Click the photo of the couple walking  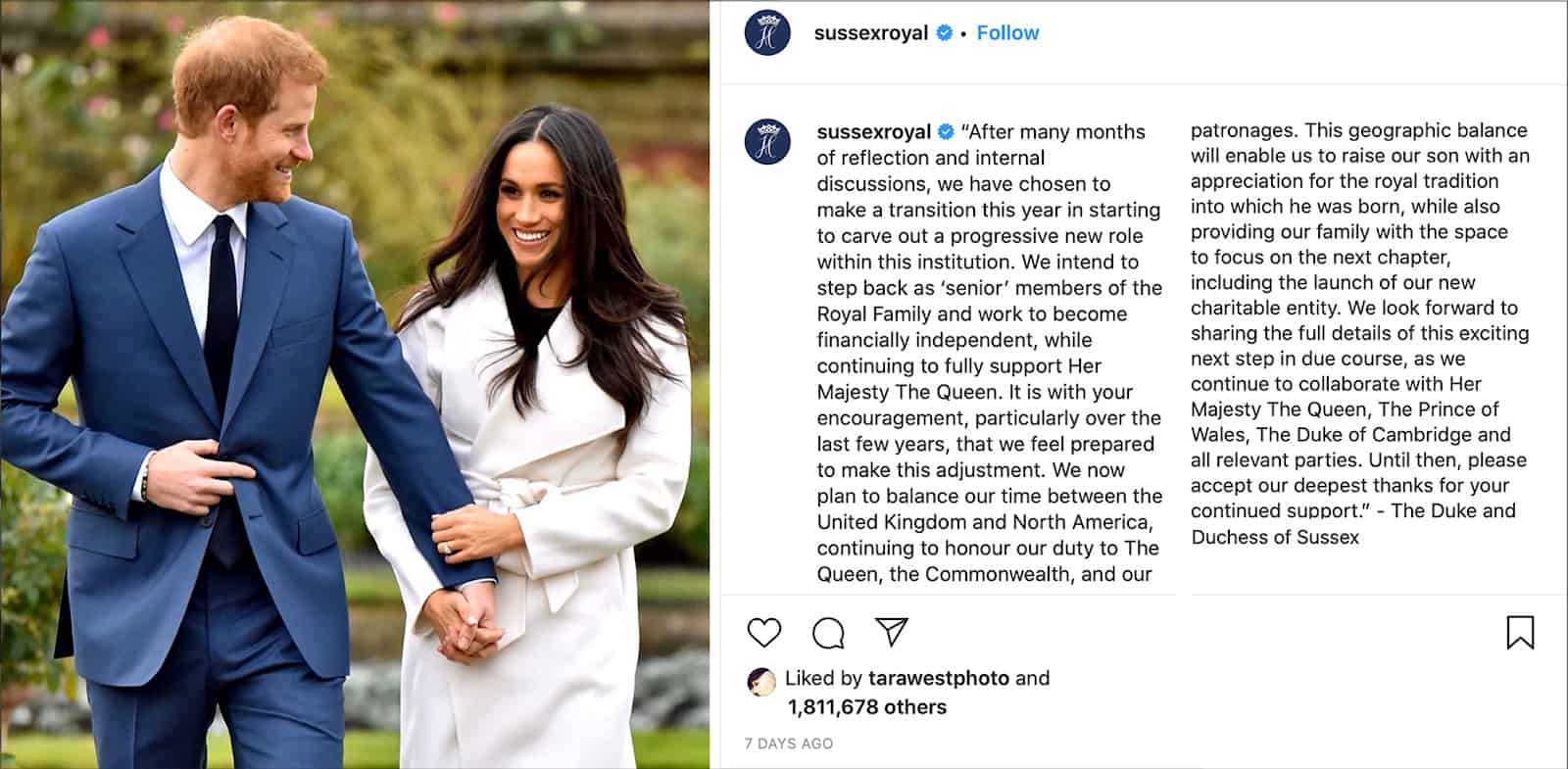click(355, 384)
